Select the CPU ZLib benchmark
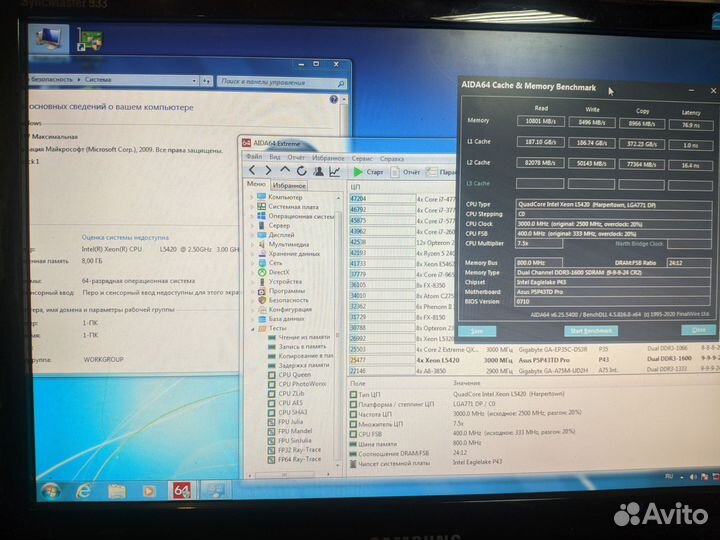The width and height of the screenshot is (720, 540). [291, 394]
